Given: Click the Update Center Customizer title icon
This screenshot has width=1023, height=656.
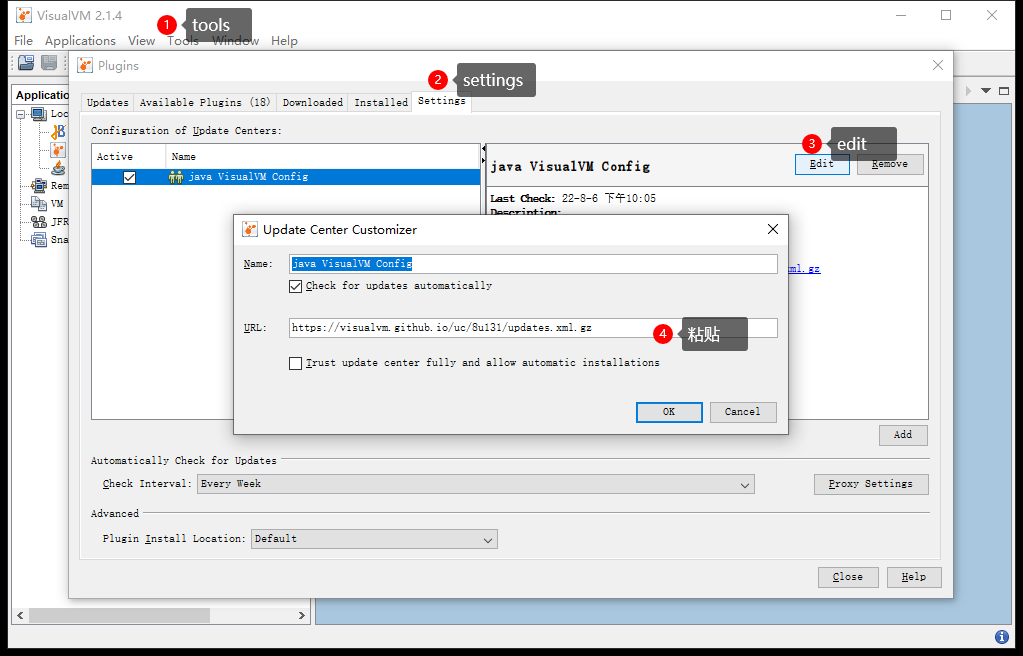Looking at the screenshot, I should 250,229.
